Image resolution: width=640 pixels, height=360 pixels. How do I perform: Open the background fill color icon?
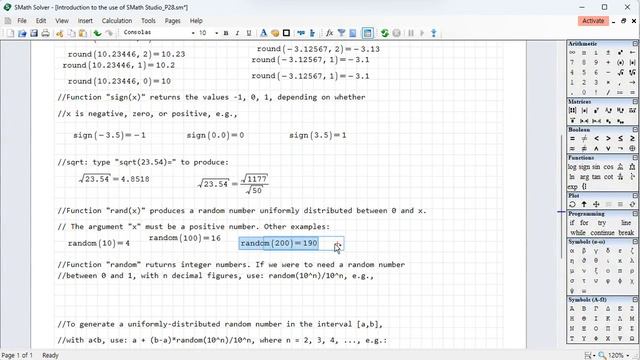275,33
